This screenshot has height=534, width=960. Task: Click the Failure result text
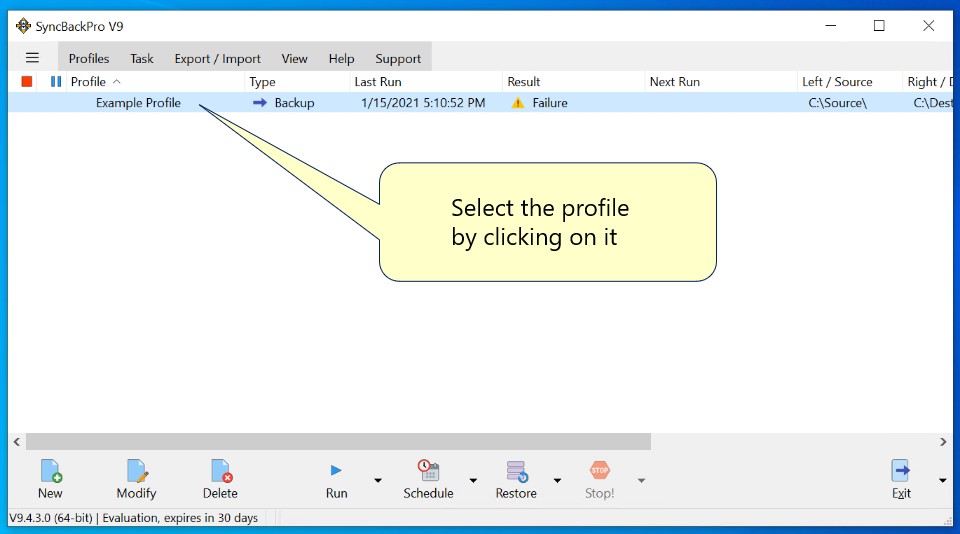pyautogui.click(x=550, y=103)
